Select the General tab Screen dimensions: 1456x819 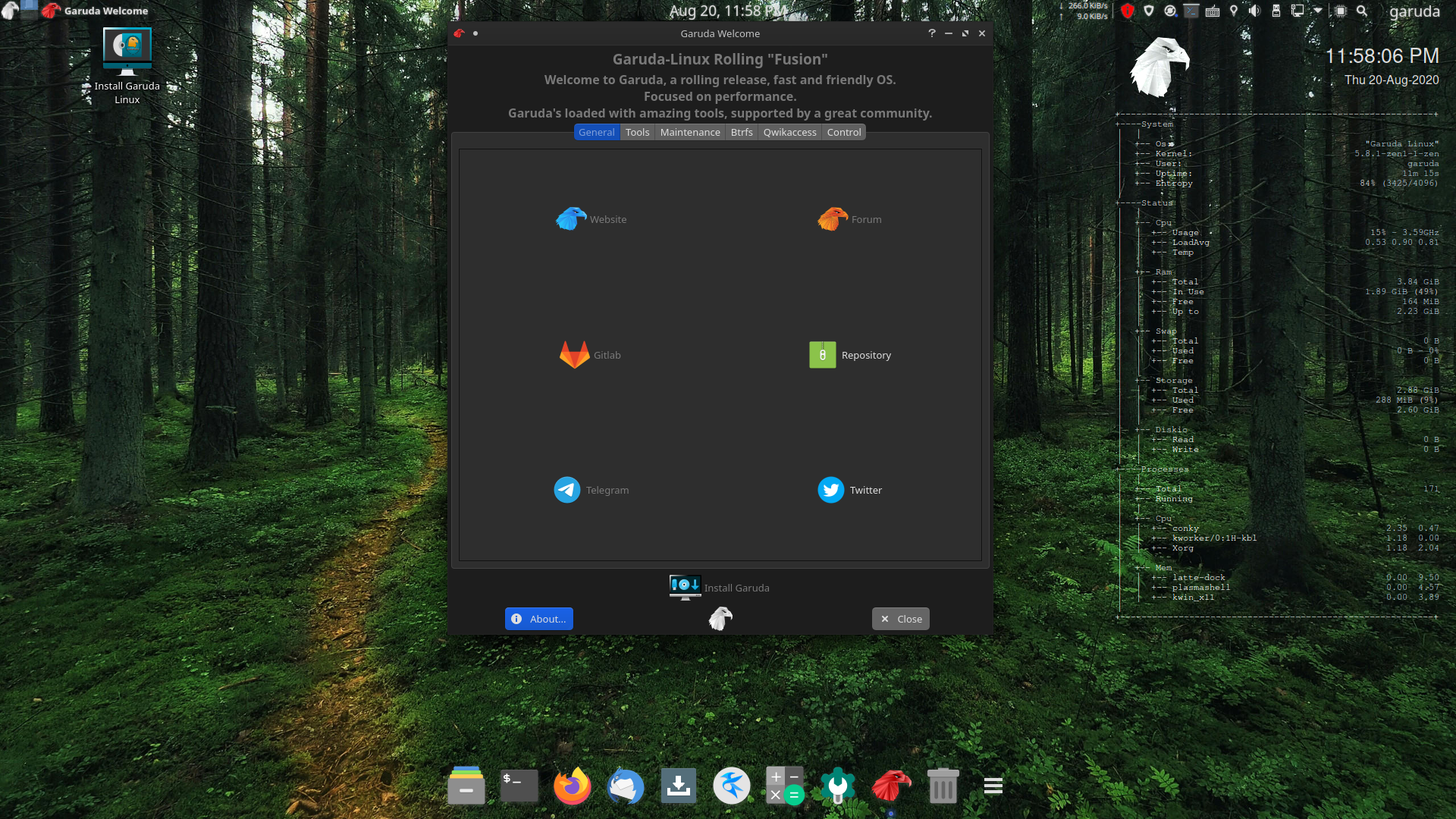click(596, 132)
